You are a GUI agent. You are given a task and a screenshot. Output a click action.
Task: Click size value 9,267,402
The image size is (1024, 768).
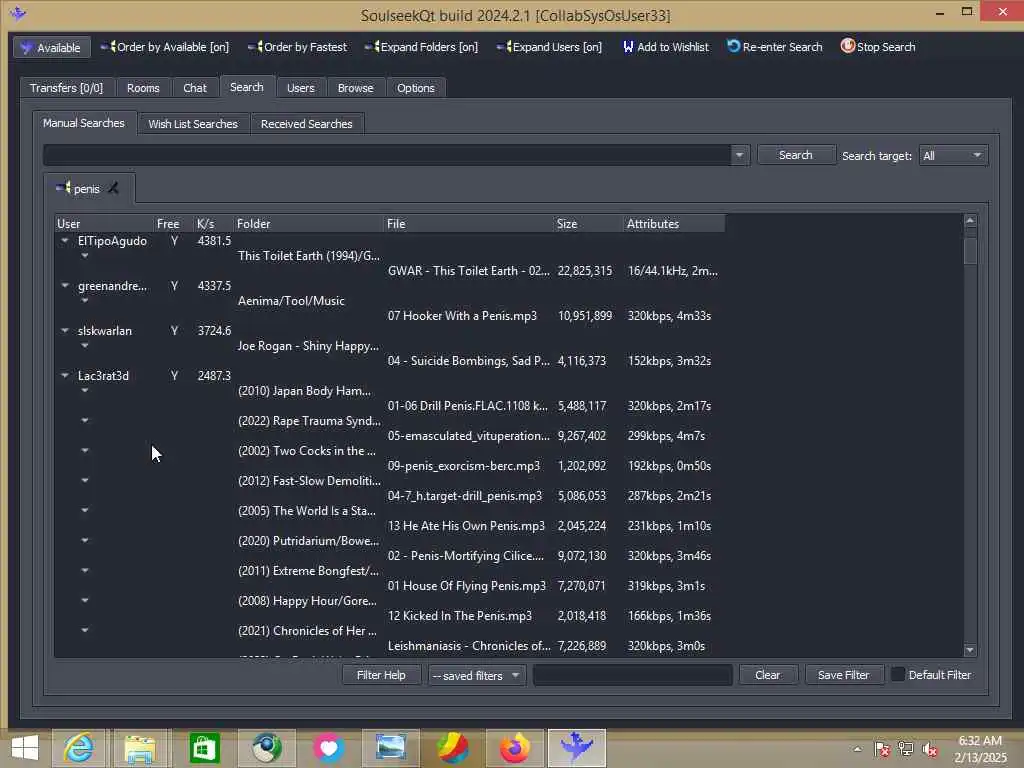[581, 436]
